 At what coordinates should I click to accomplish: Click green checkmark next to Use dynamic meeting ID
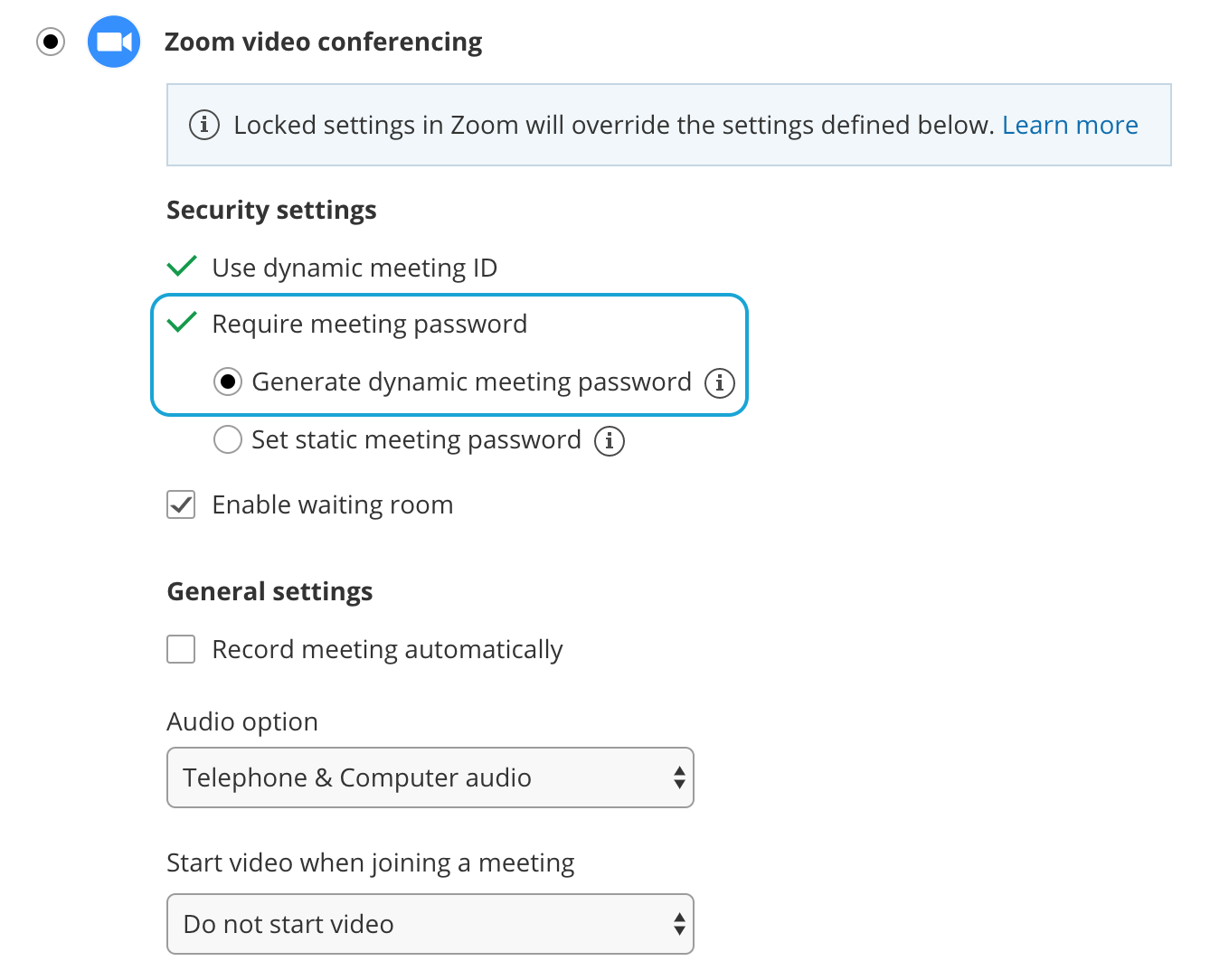[x=182, y=267]
